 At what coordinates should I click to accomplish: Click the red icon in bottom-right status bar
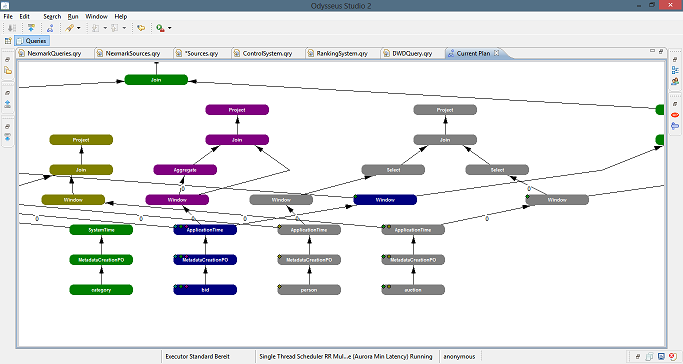pos(672,357)
